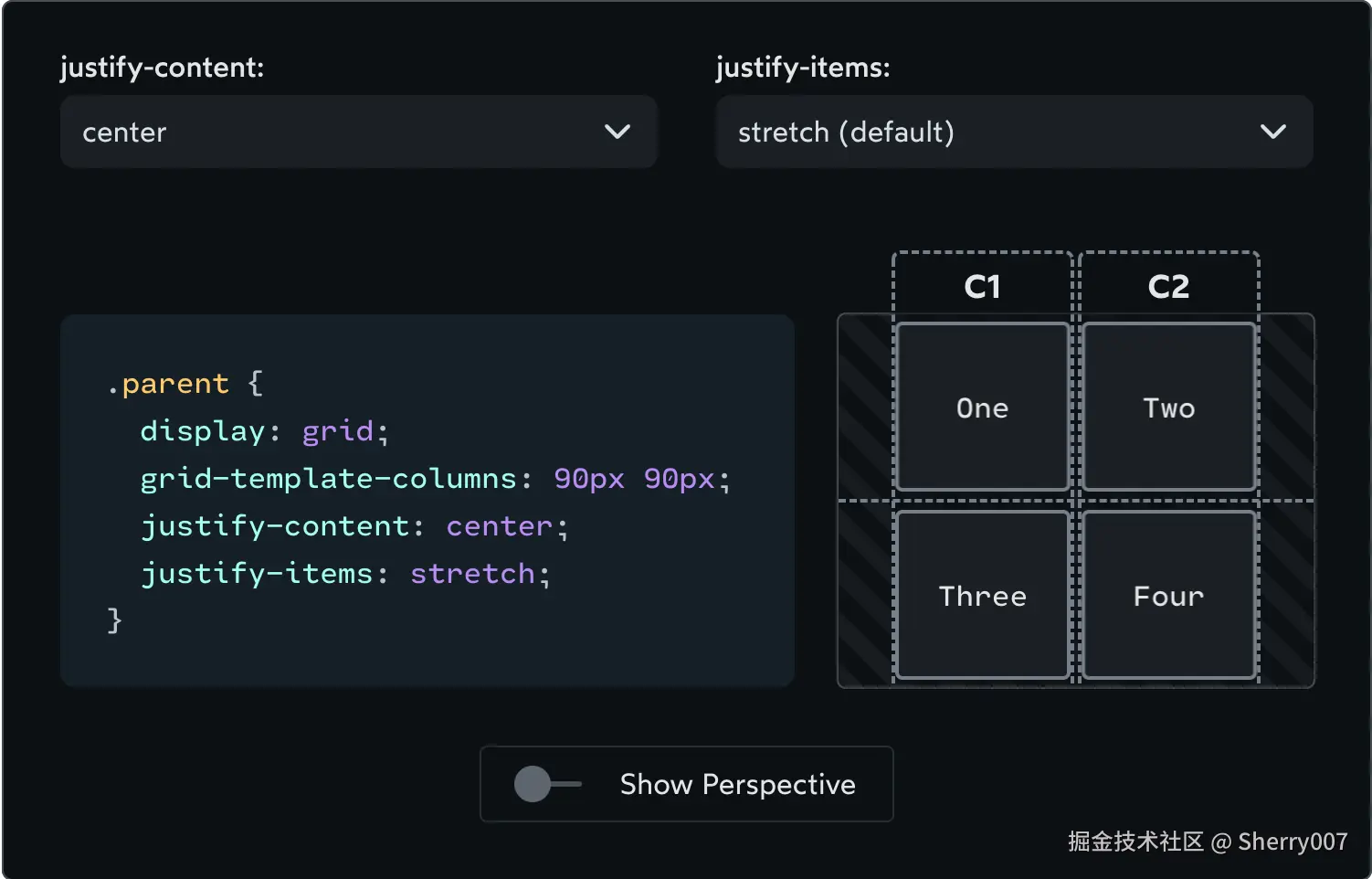This screenshot has height=879, width=1372.
Task: Click the C2 column header
Action: (x=1168, y=287)
